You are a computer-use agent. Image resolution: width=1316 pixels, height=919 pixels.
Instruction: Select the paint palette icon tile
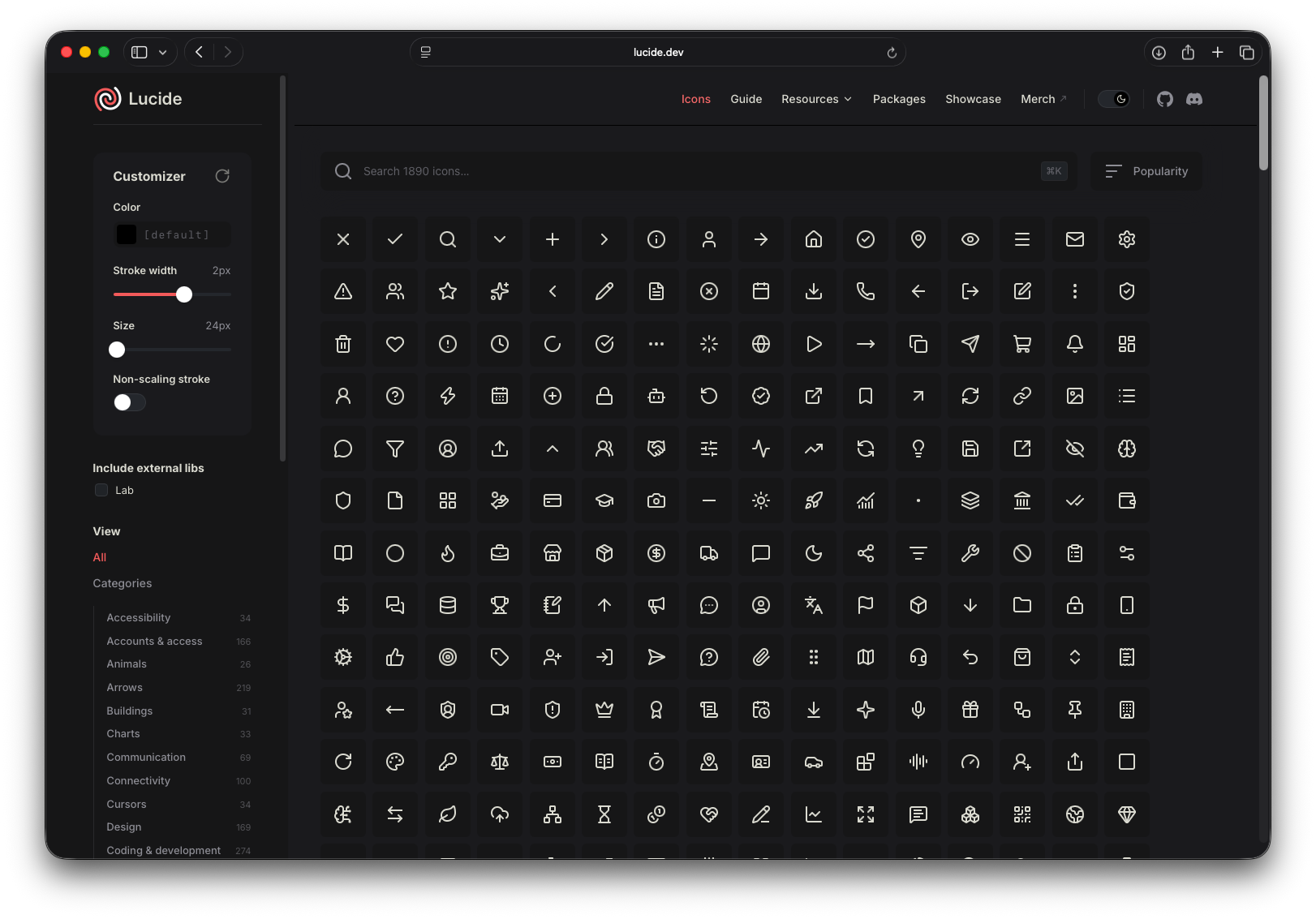pyautogui.click(x=395, y=762)
